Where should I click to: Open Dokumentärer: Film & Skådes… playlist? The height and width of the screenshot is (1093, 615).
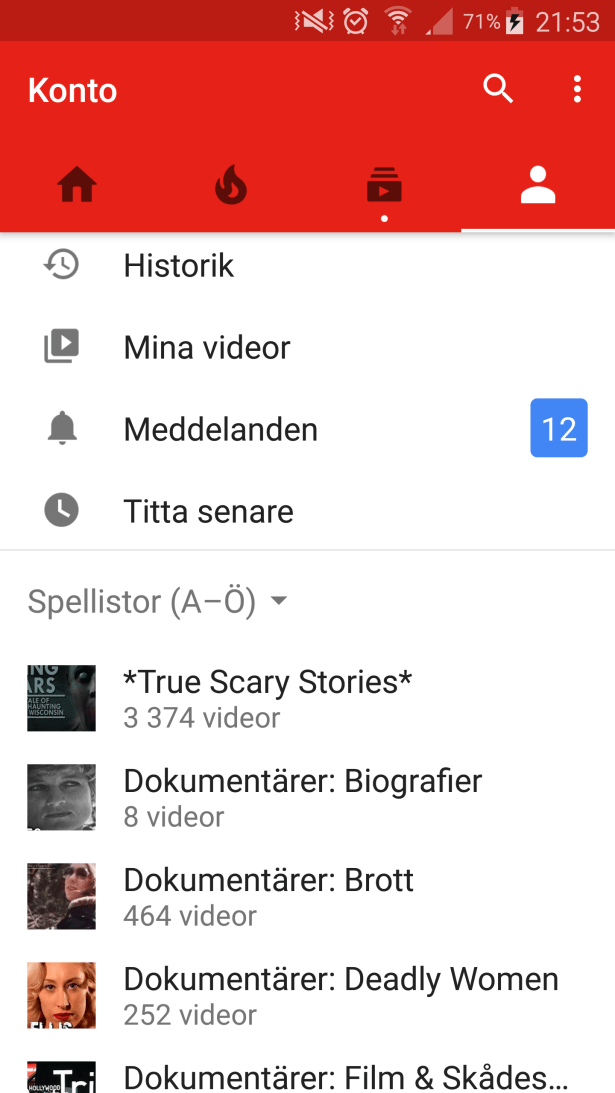click(345, 1077)
